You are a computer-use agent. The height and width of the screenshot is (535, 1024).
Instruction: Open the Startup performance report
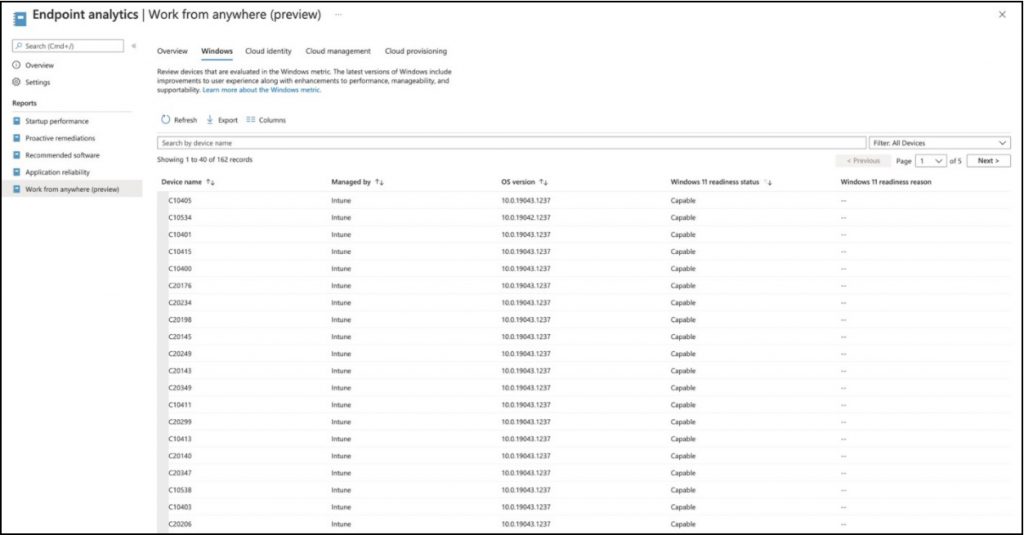[57, 121]
